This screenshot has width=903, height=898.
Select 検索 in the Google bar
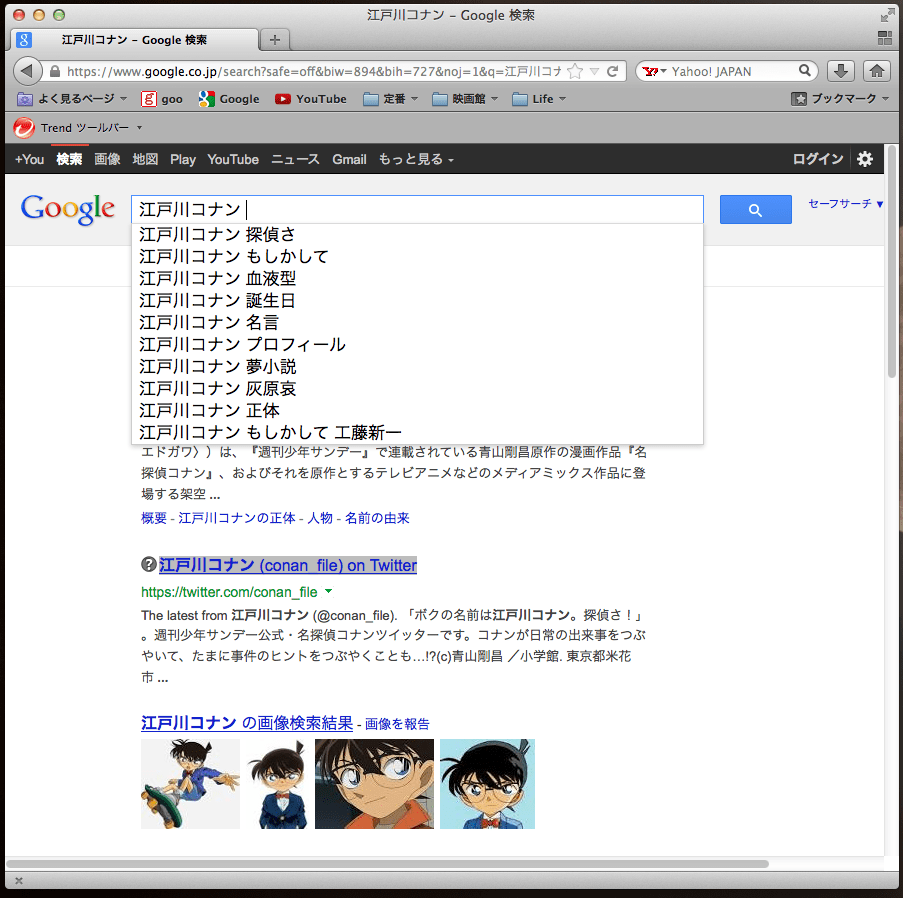pyautogui.click(x=69, y=159)
